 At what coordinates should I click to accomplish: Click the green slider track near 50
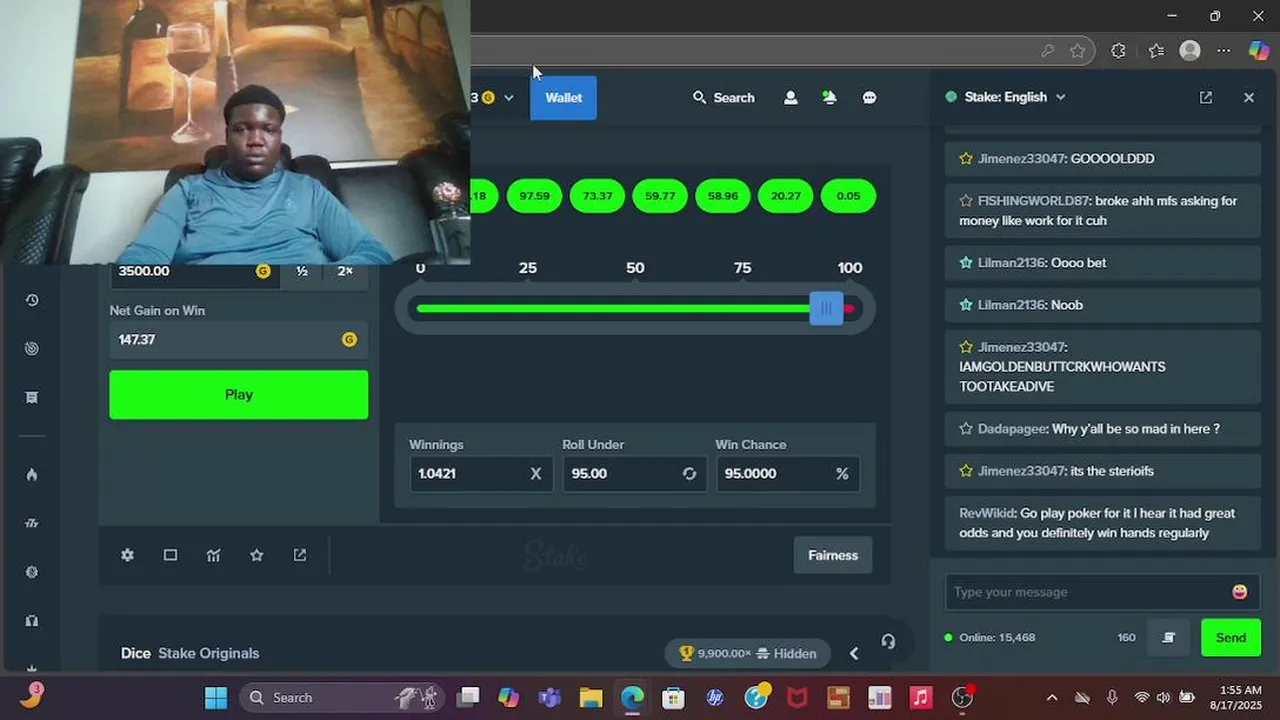(635, 308)
